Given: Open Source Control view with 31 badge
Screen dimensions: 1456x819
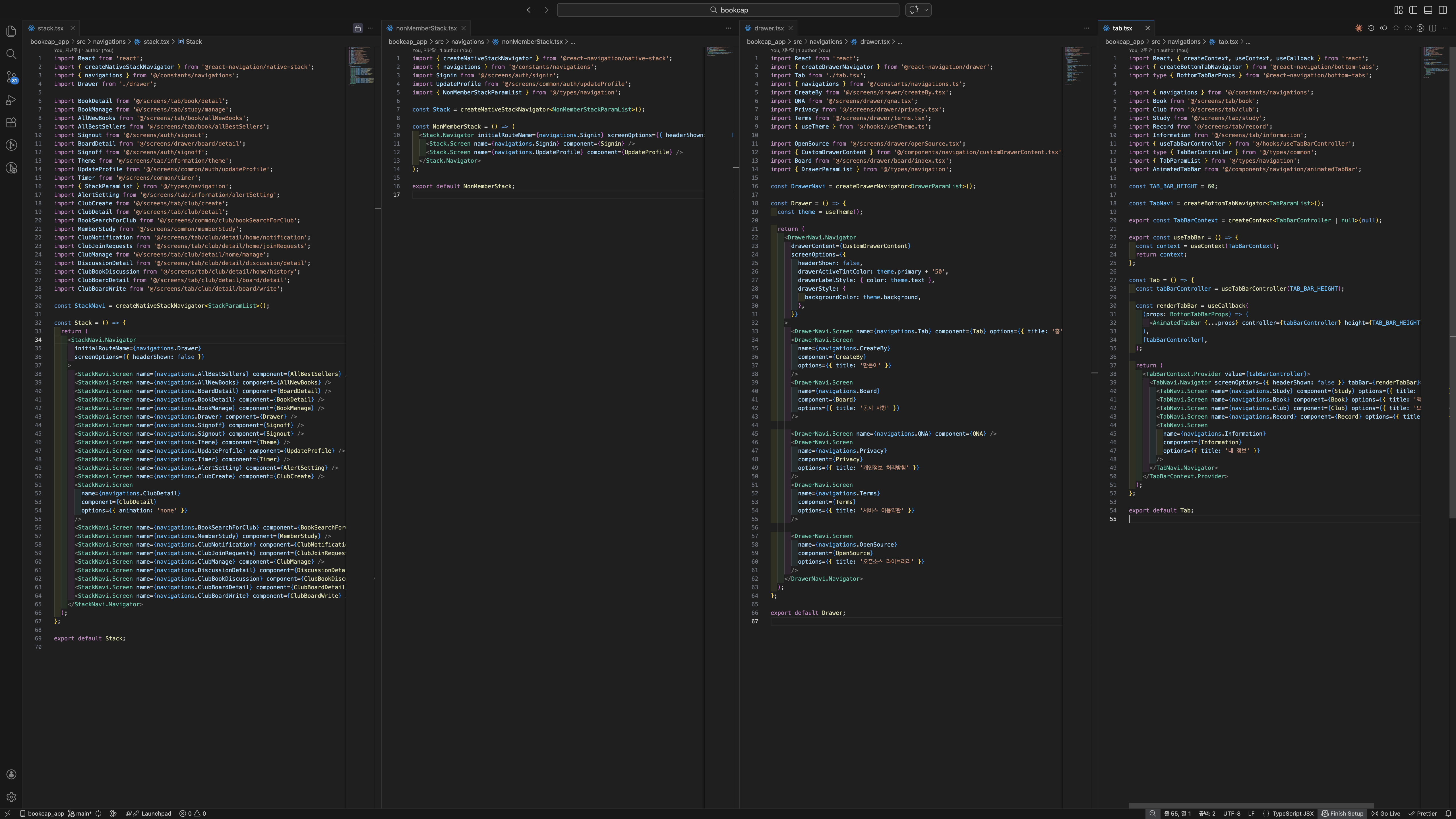Looking at the screenshot, I should click(11, 77).
